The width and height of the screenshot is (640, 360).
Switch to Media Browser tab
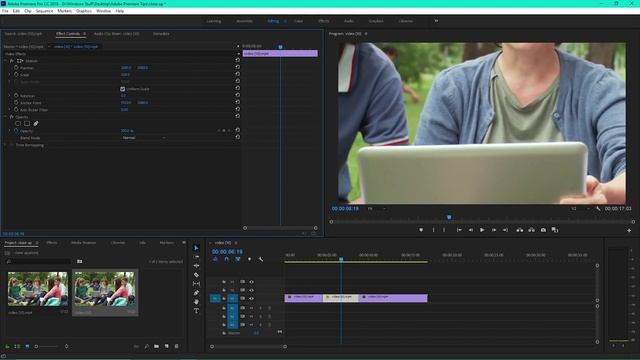(x=83, y=242)
